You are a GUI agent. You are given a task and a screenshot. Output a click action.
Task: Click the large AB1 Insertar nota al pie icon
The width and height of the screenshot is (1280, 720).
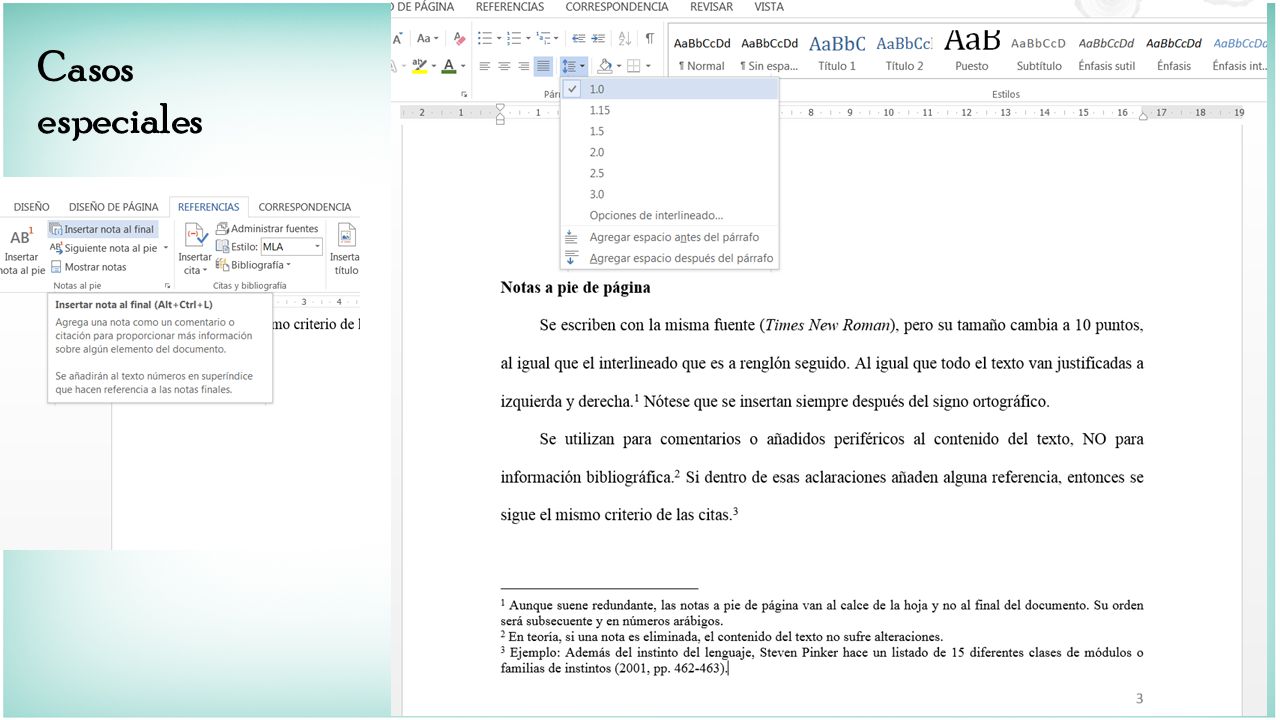pyautogui.click(x=21, y=238)
